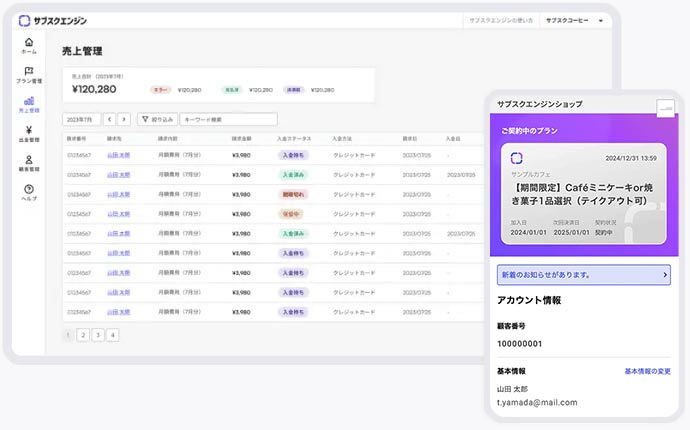Image resolution: width=690 pixels, height=430 pixels.
Task: Click the 請求先 column header
Action: [114, 139]
